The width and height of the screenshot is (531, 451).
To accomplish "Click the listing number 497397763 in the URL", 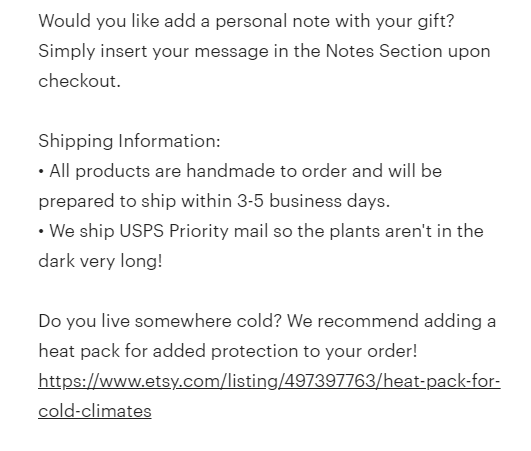I will pyautogui.click(x=330, y=381).
